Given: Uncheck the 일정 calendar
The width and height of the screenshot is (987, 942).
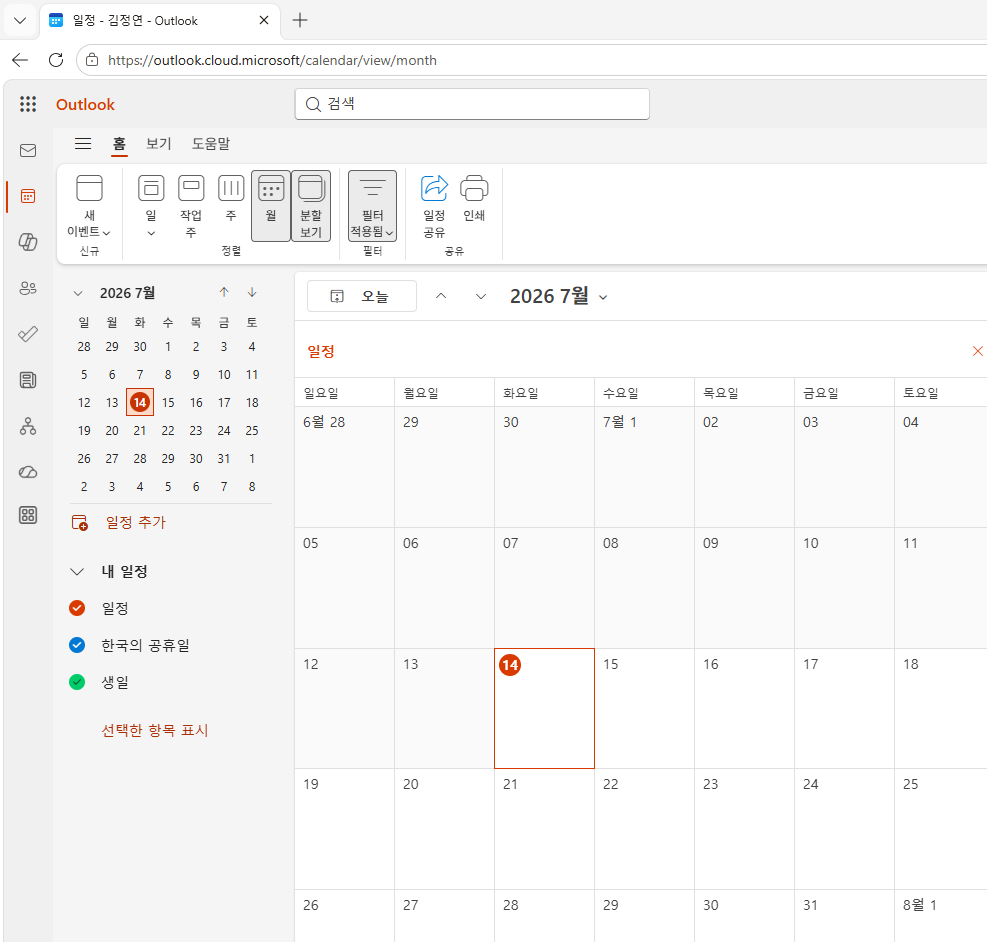Looking at the screenshot, I should pyautogui.click(x=77, y=608).
